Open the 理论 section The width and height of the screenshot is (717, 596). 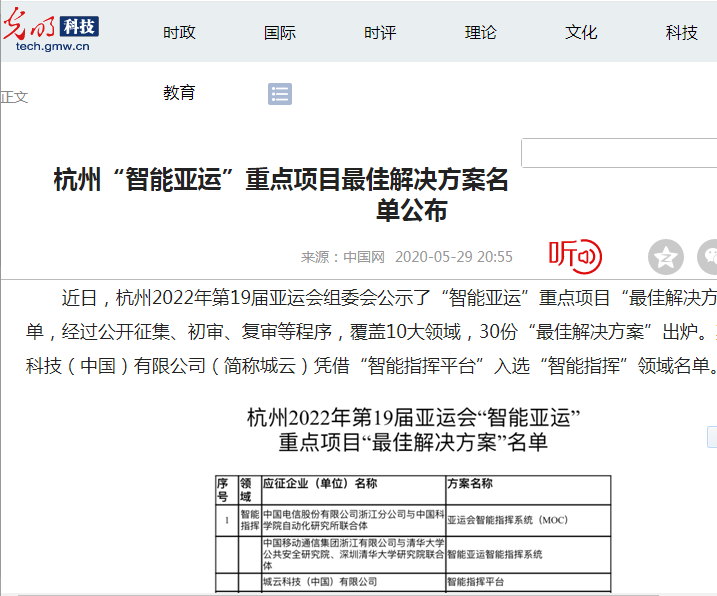[481, 32]
